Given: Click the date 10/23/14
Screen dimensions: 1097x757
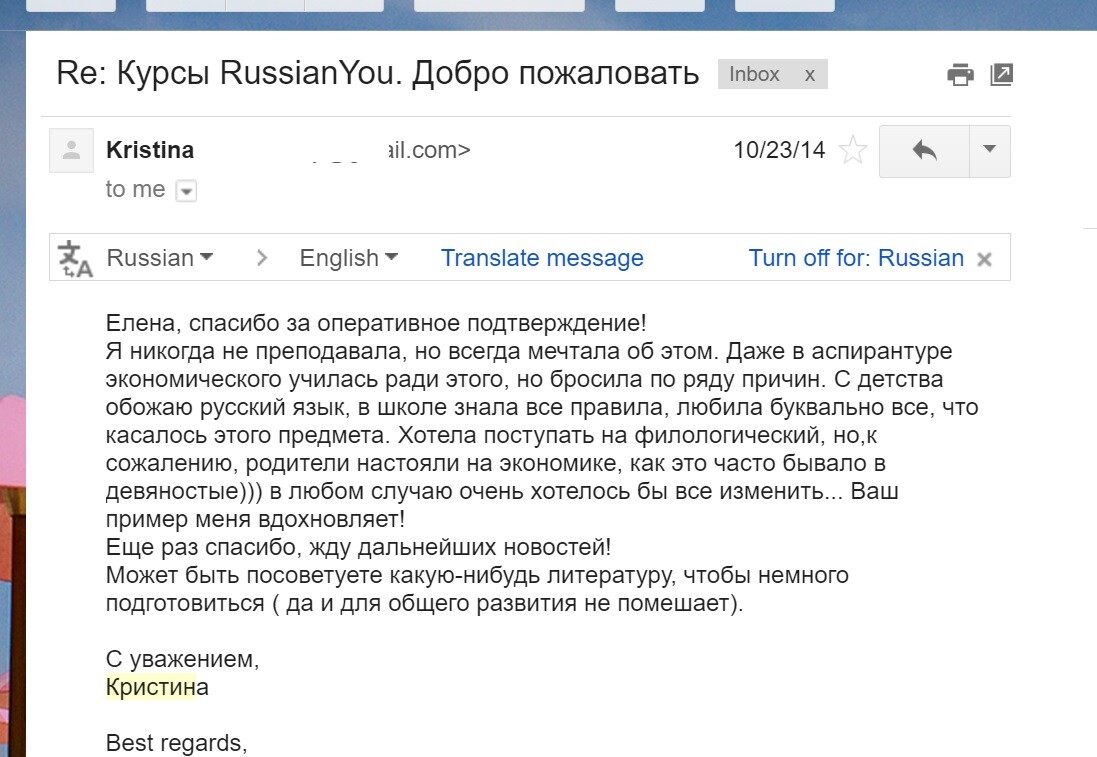Looking at the screenshot, I should click(779, 150).
